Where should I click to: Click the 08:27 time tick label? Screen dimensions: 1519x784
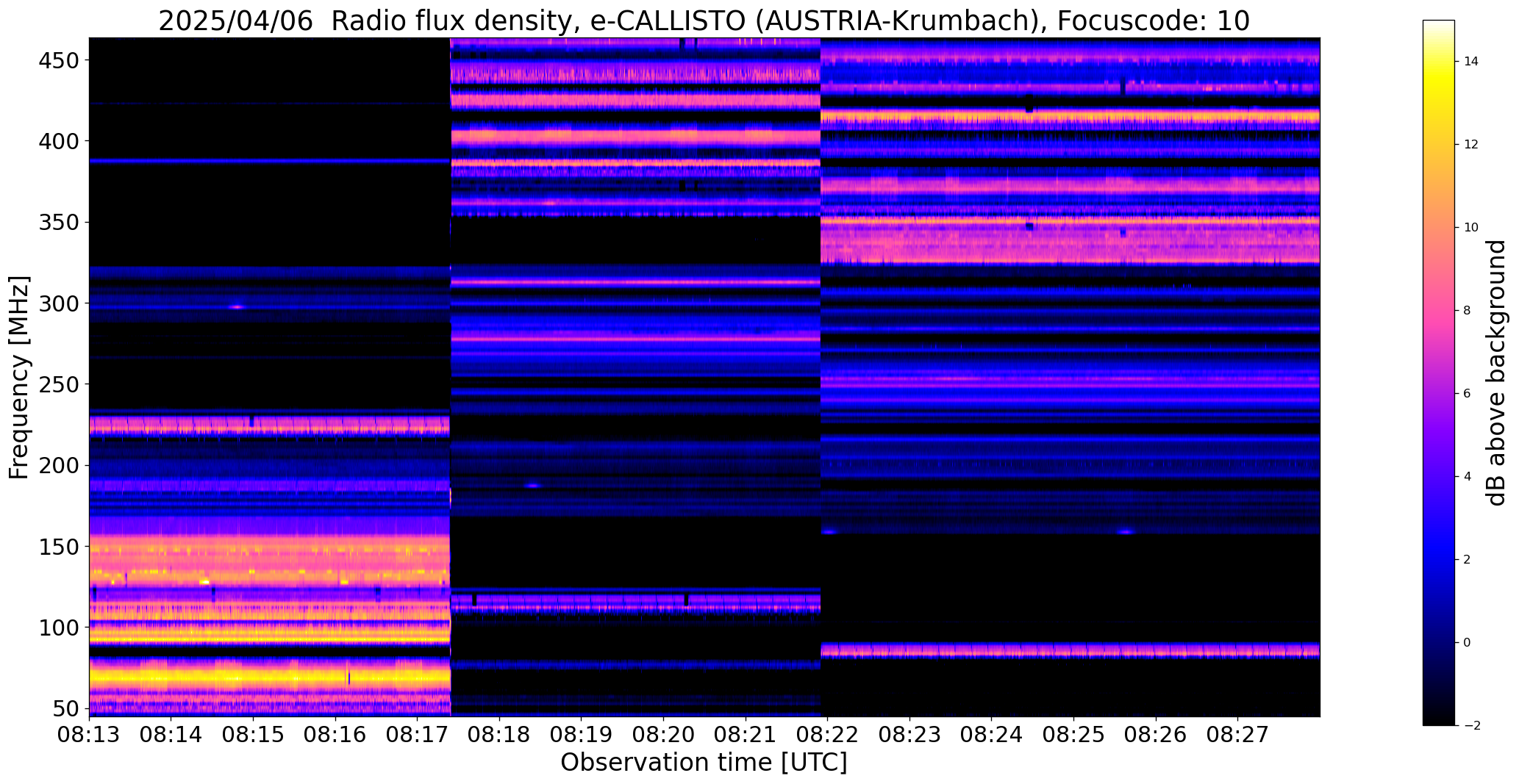click(x=1238, y=735)
